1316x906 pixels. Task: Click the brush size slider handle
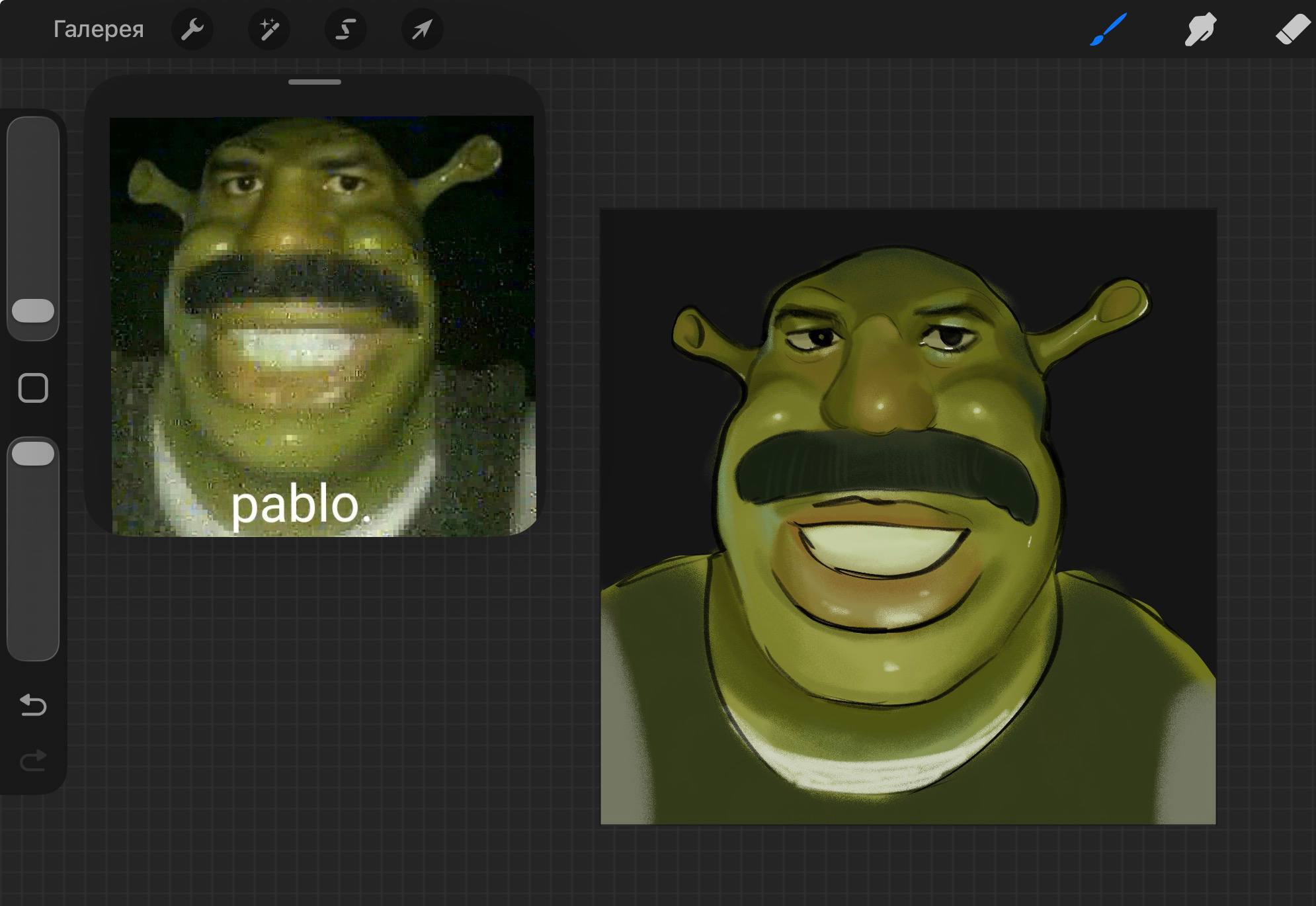click(33, 311)
